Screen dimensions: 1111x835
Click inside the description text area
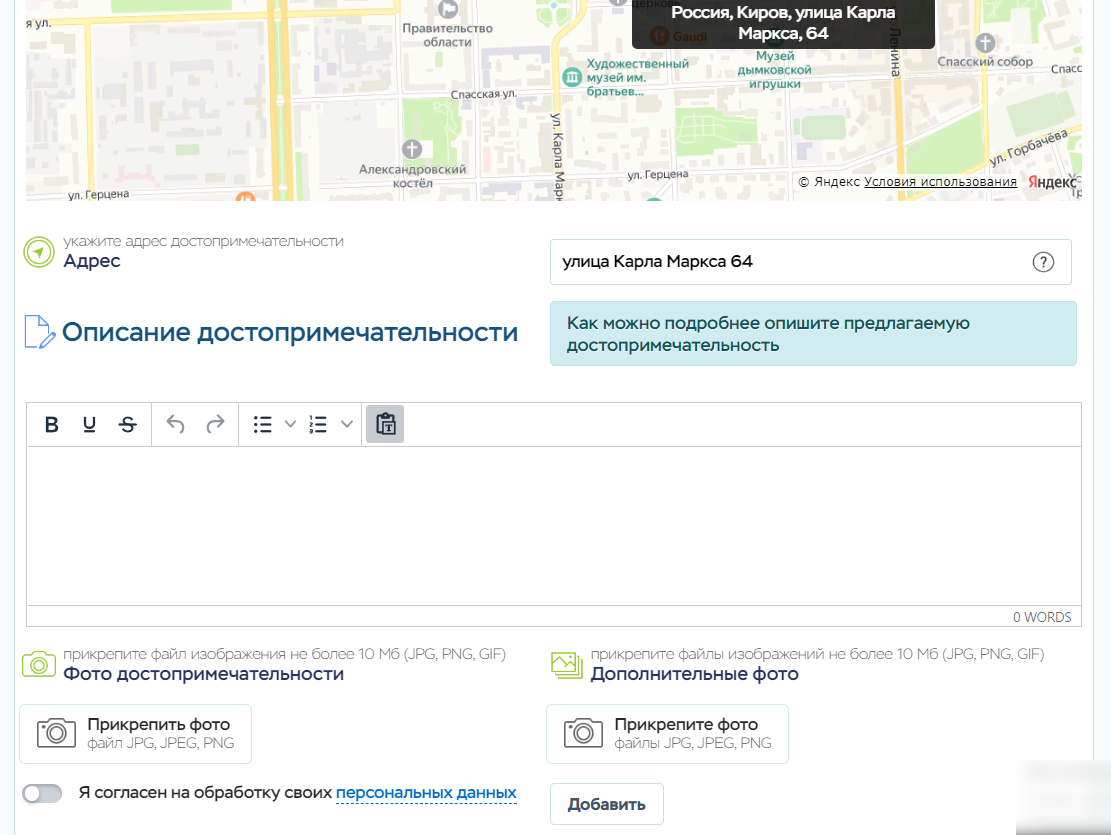553,525
